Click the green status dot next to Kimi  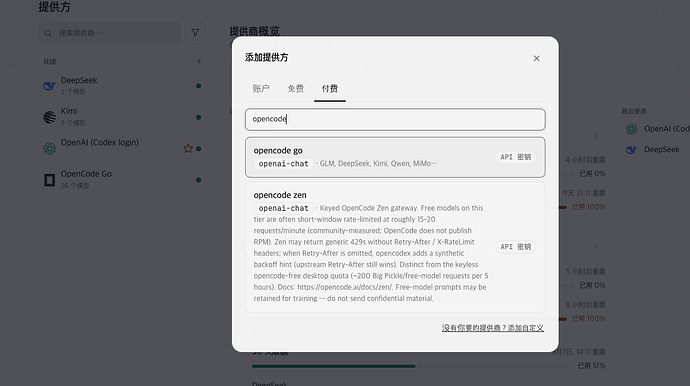[x=198, y=117]
